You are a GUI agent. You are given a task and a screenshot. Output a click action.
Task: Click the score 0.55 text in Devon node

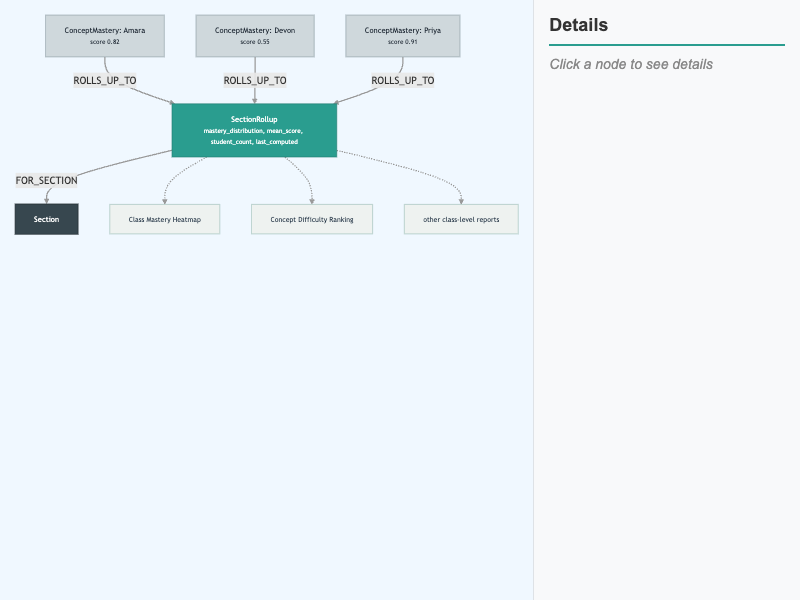click(x=255, y=42)
